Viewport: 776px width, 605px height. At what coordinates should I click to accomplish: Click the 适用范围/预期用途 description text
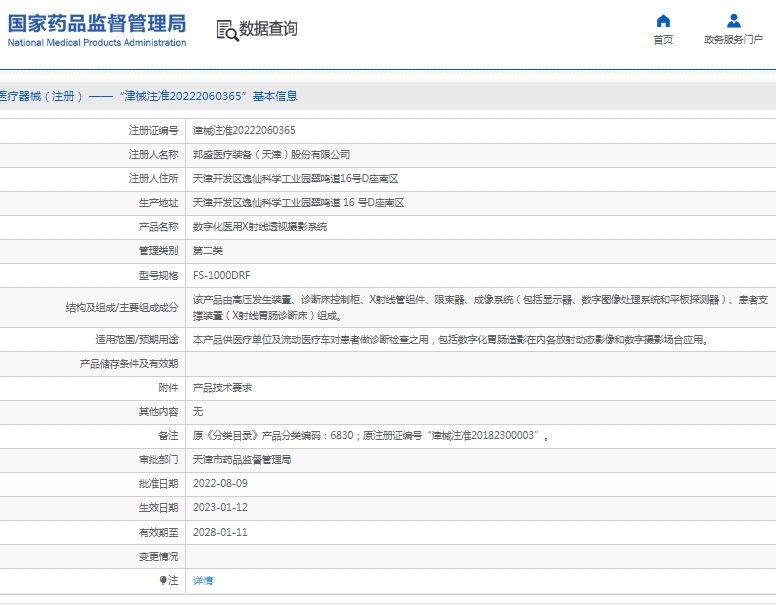point(450,340)
